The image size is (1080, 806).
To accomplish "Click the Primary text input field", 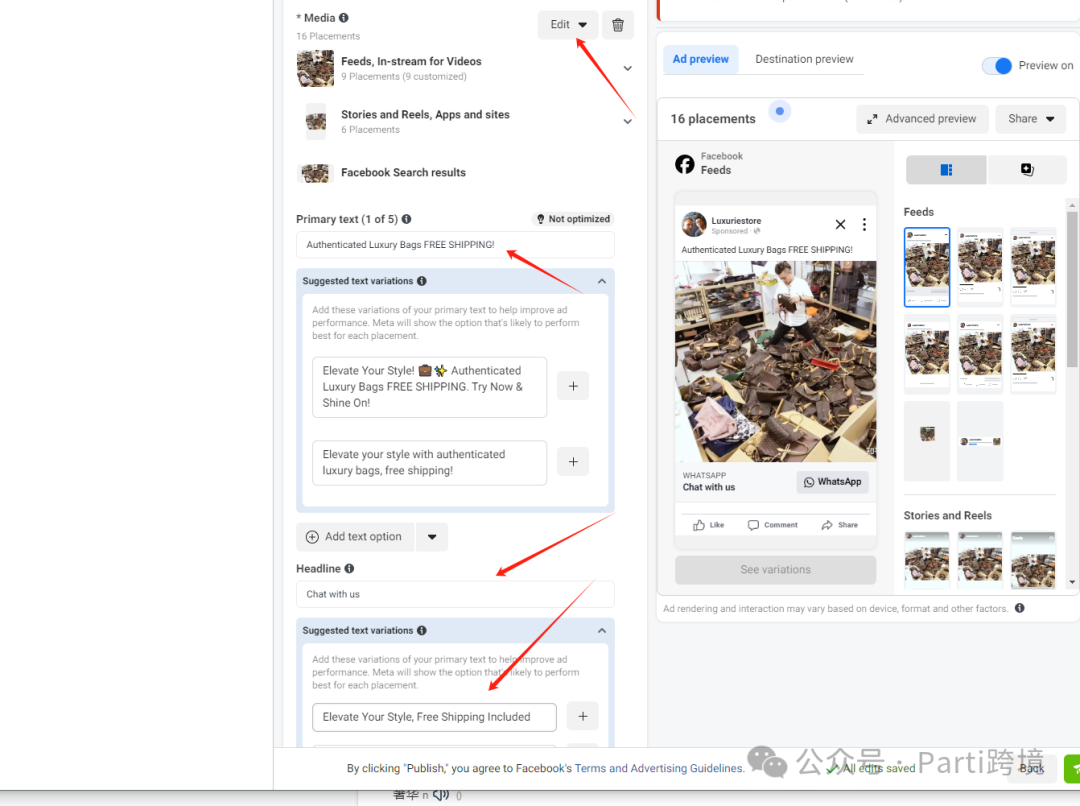I will tap(455, 245).
